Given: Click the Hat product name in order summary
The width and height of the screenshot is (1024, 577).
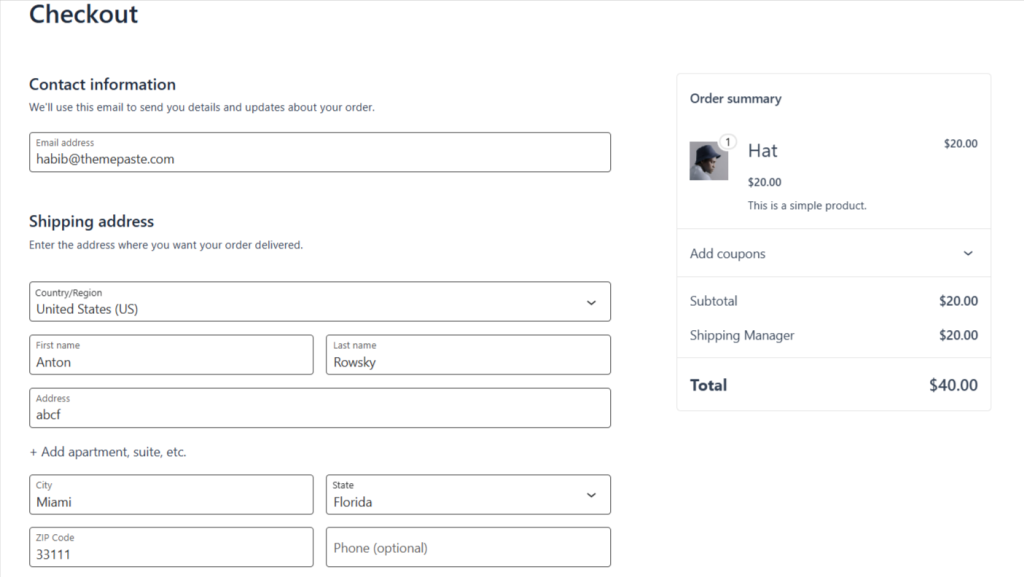Looking at the screenshot, I should 762,151.
